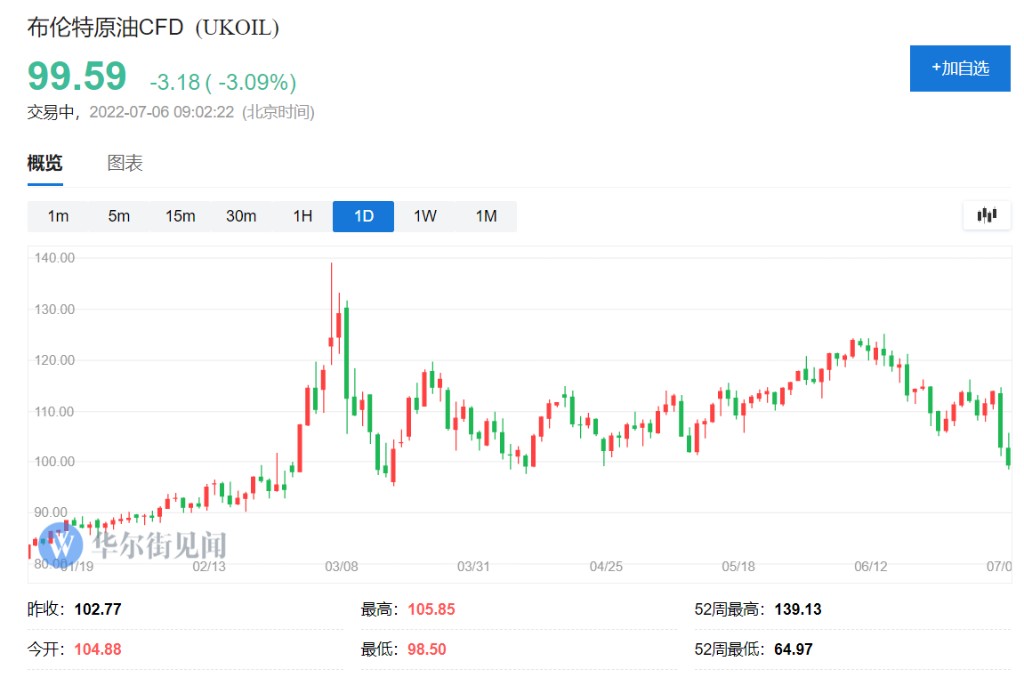The height and width of the screenshot is (679, 1024).
Task: Select the 1D daily interval
Action: (x=363, y=216)
